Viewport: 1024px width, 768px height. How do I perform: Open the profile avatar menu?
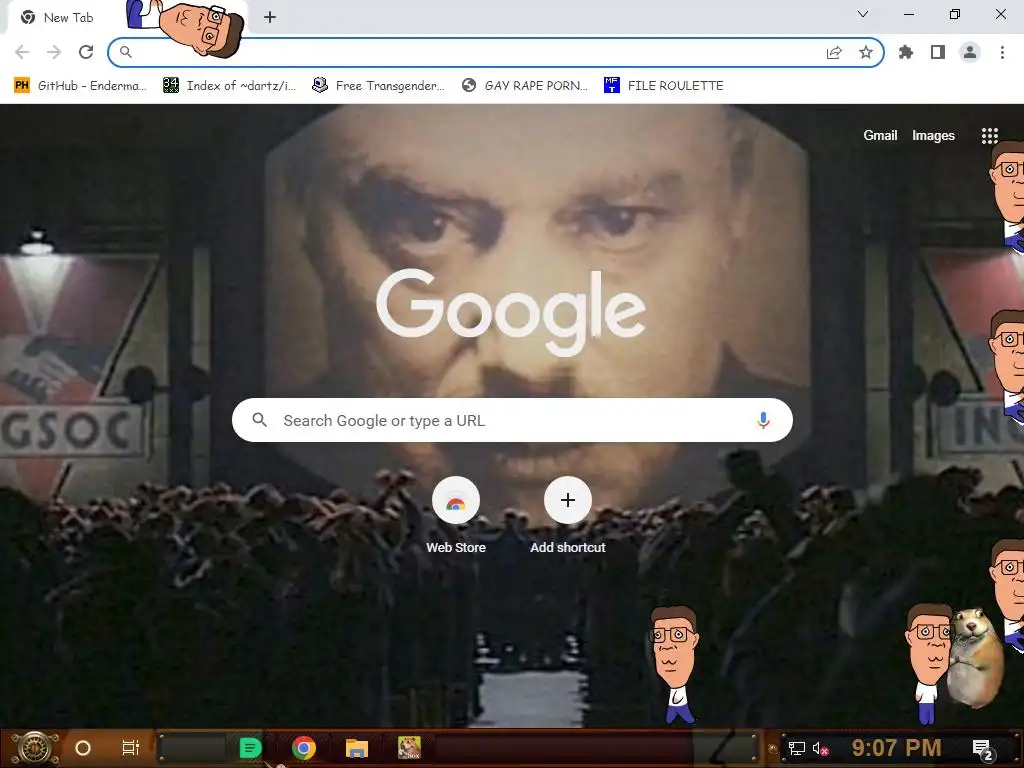click(x=970, y=52)
